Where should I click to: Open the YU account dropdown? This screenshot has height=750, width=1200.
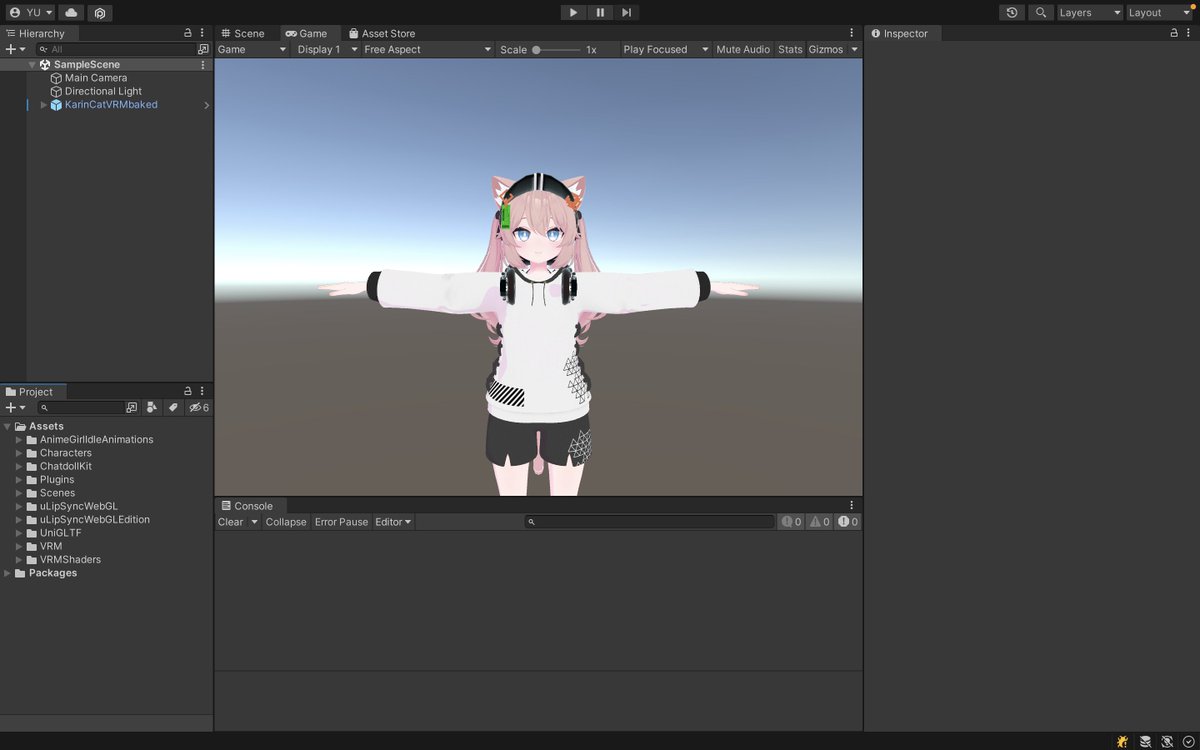(31, 13)
